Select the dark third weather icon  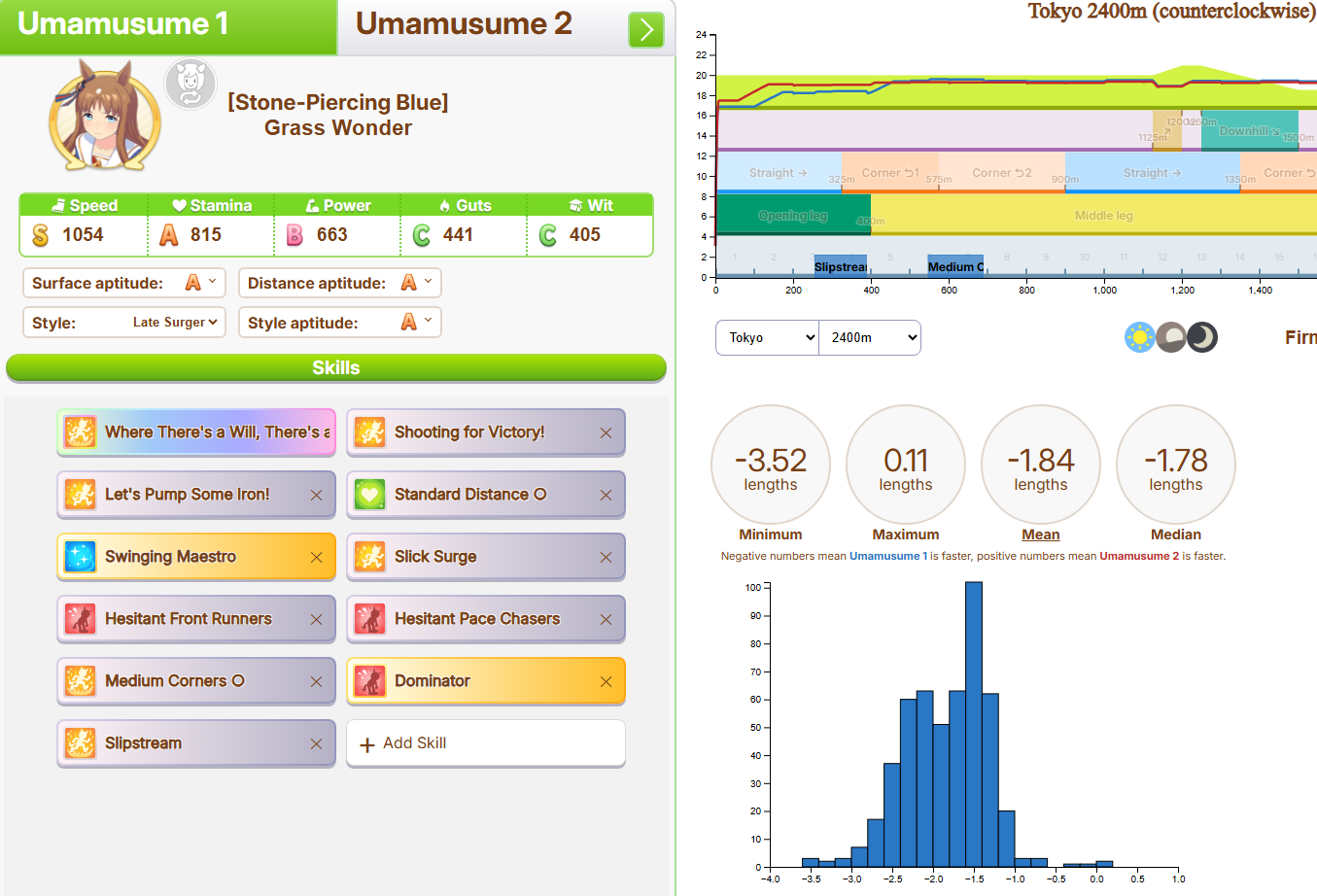[x=1202, y=337]
